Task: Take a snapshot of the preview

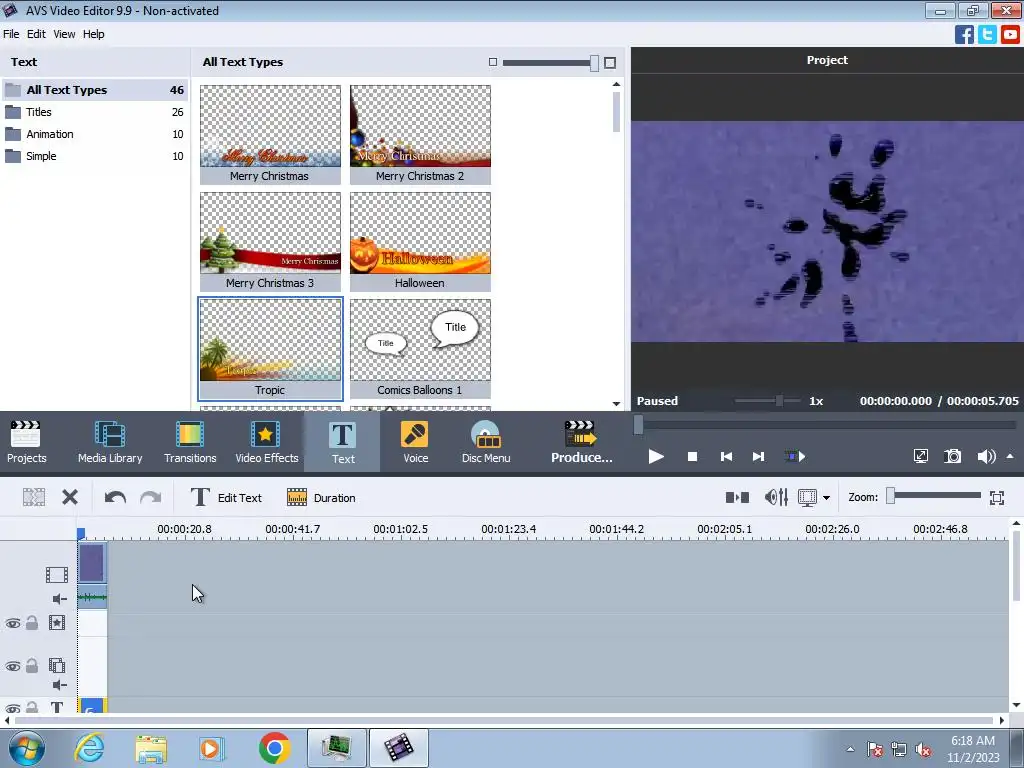Action: tap(953, 456)
